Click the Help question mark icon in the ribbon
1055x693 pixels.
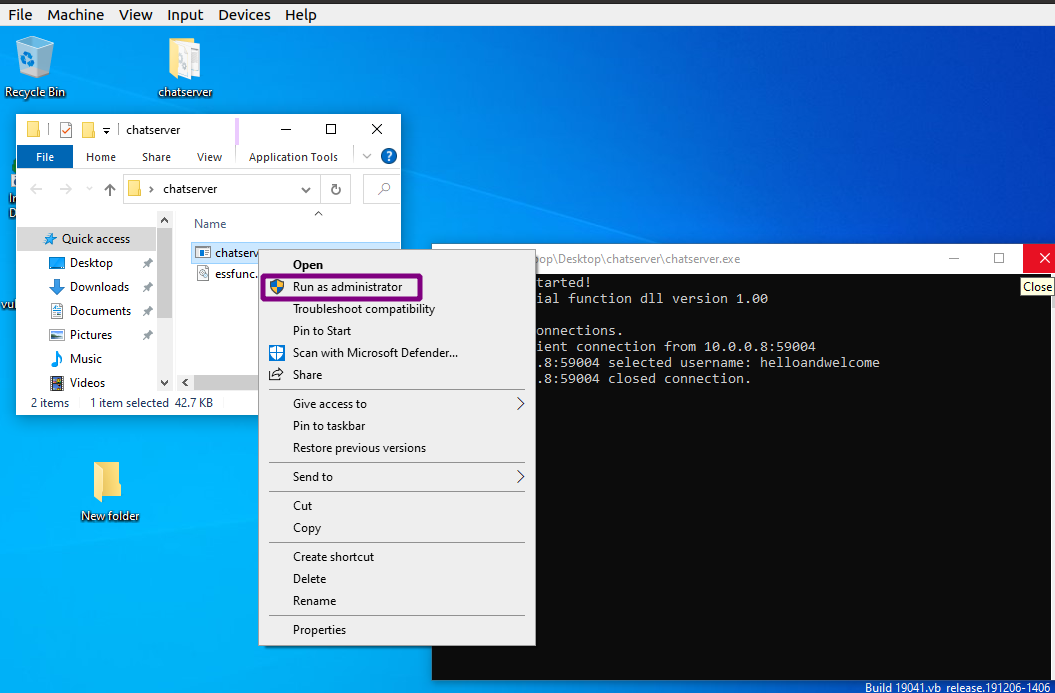388,157
